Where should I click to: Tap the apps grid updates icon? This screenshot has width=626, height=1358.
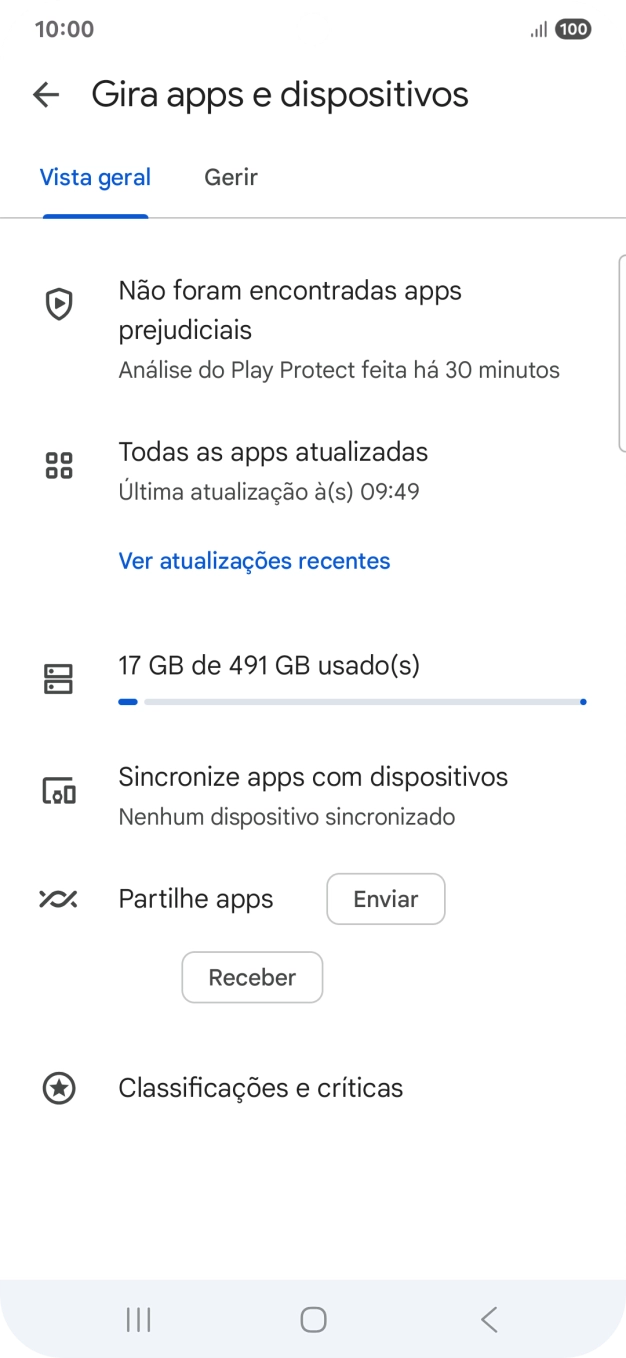(x=59, y=465)
